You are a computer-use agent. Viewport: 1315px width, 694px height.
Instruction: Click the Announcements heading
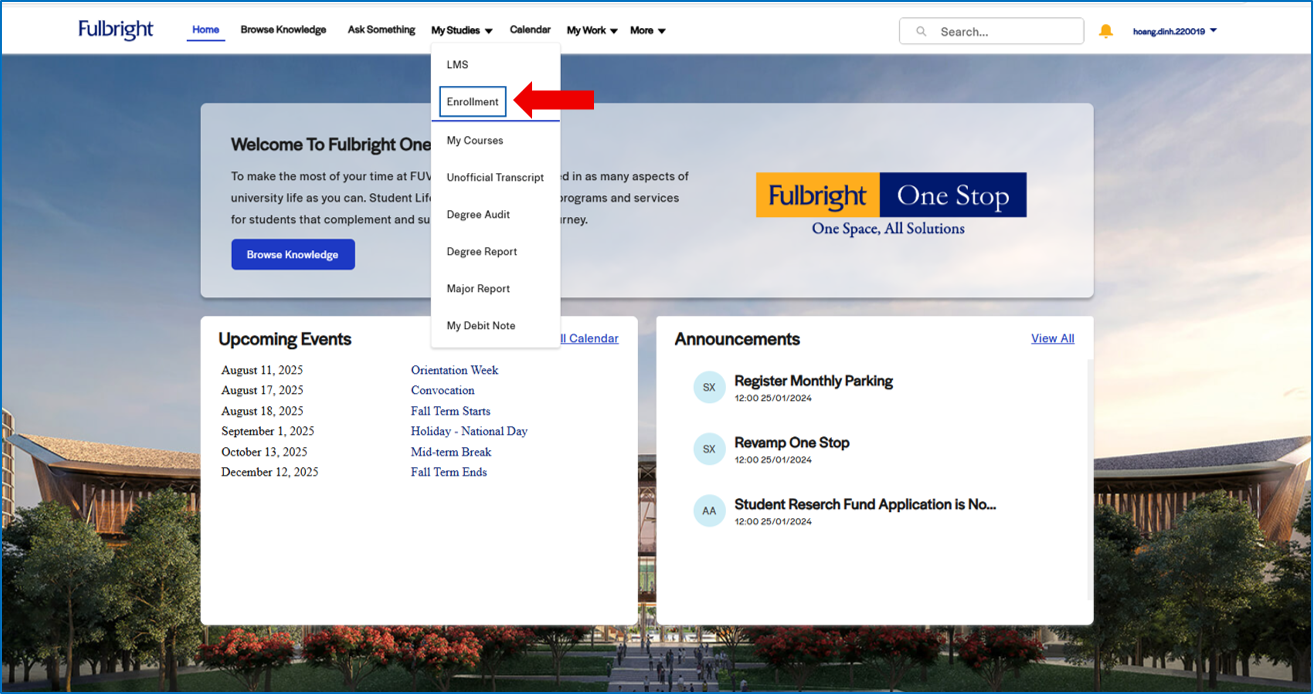point(737,340)
